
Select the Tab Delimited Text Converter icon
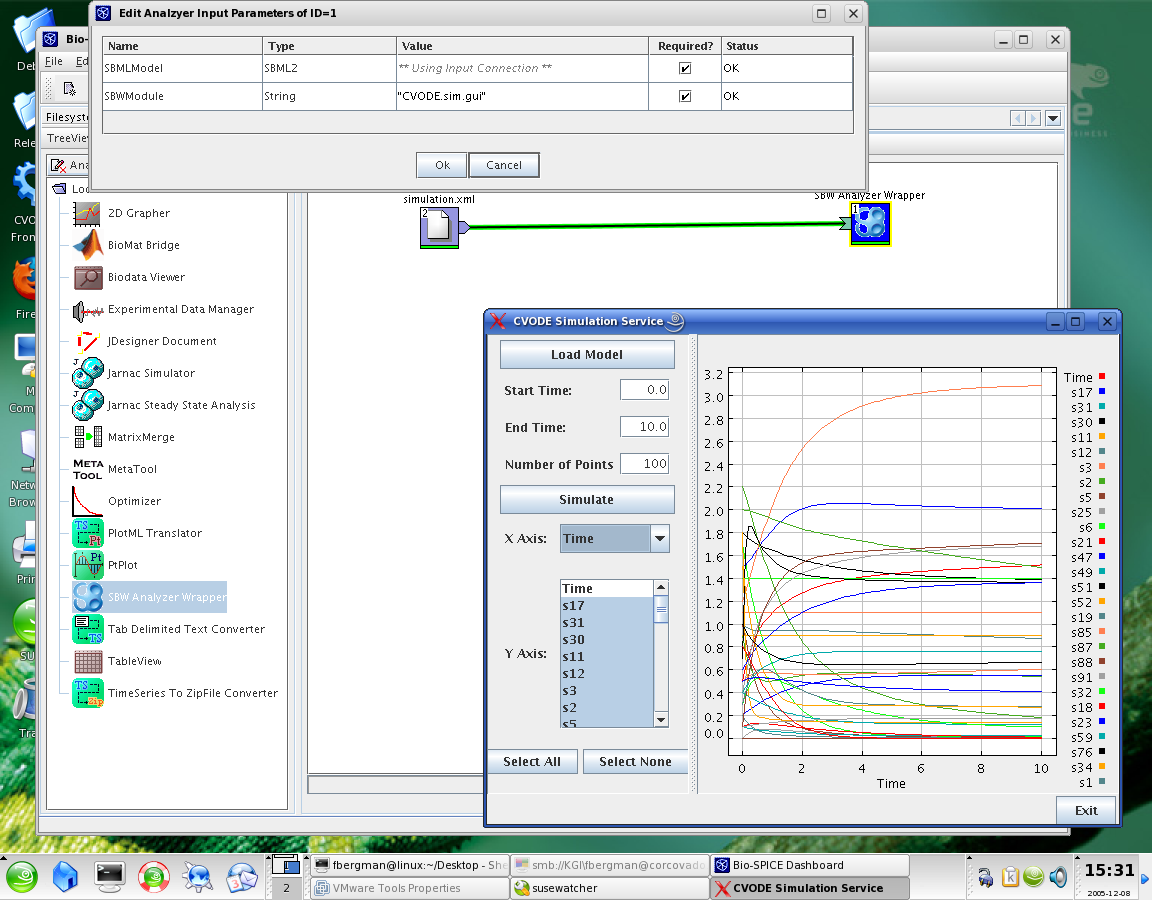point(87,629)
